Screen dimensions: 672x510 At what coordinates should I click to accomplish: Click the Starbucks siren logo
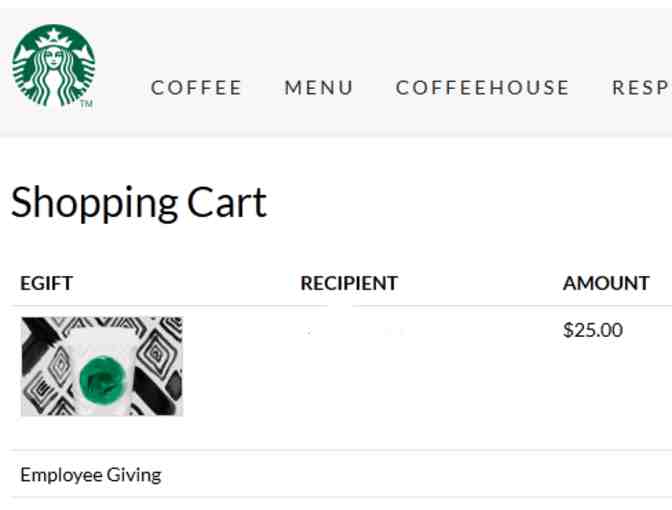(x=54, y=66)
